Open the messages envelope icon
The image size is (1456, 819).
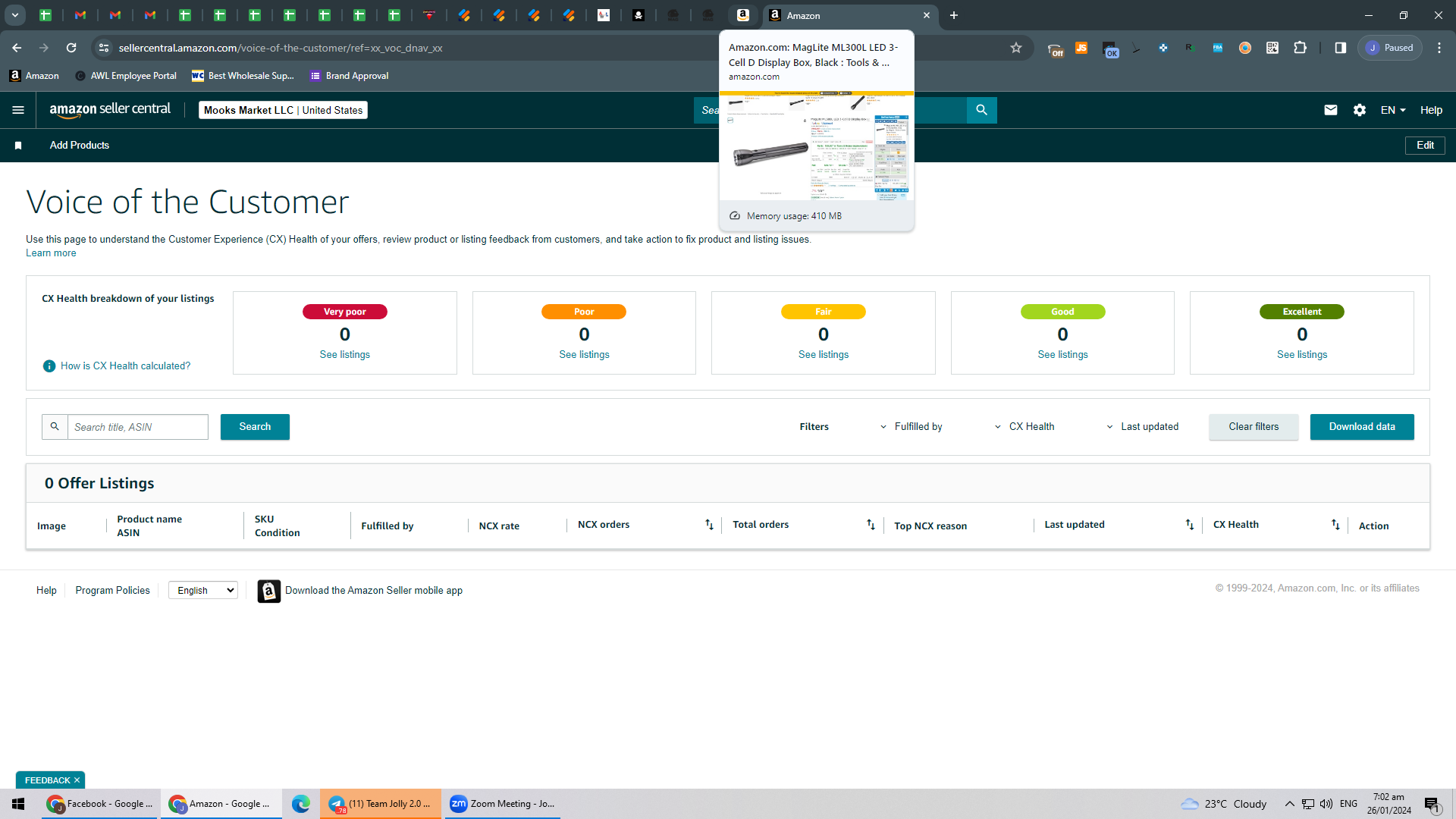(x=1331, y=110)
